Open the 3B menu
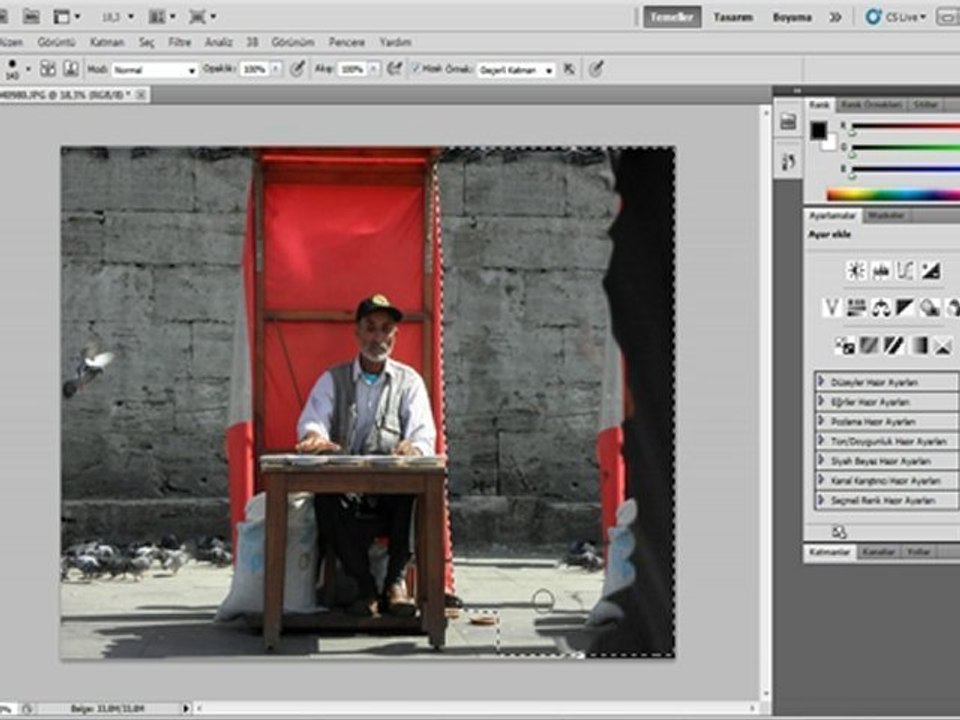The width and height of the screenshot is (960, 720). [252, 42]
